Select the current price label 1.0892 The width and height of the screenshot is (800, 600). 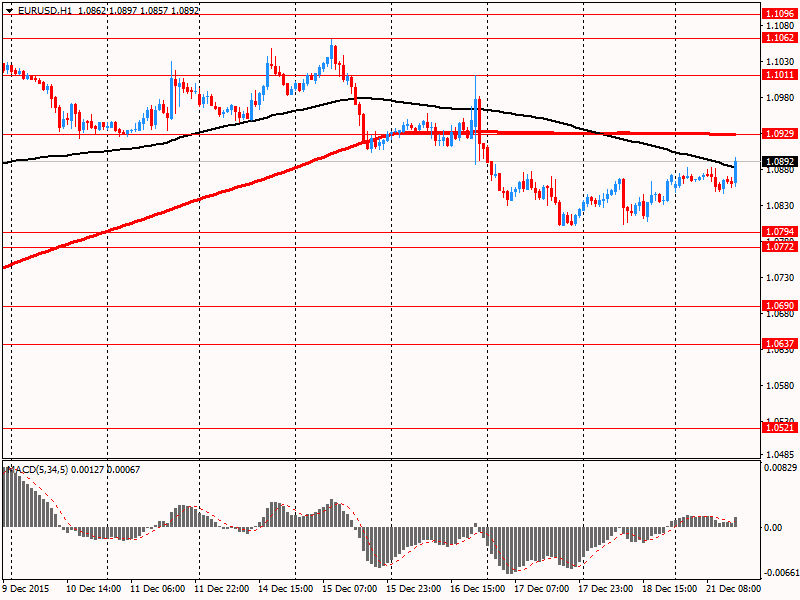tap(780, 162)
